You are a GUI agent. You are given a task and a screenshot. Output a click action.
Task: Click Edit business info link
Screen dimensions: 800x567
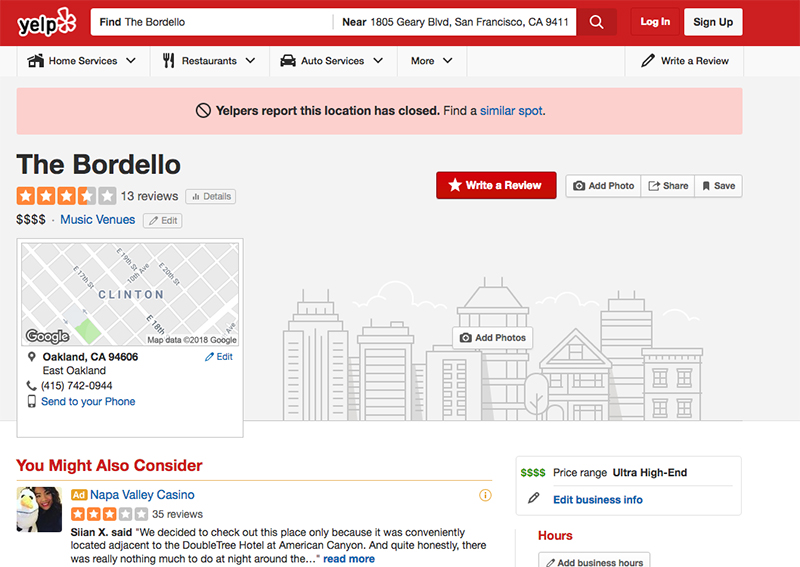[598, 500]
